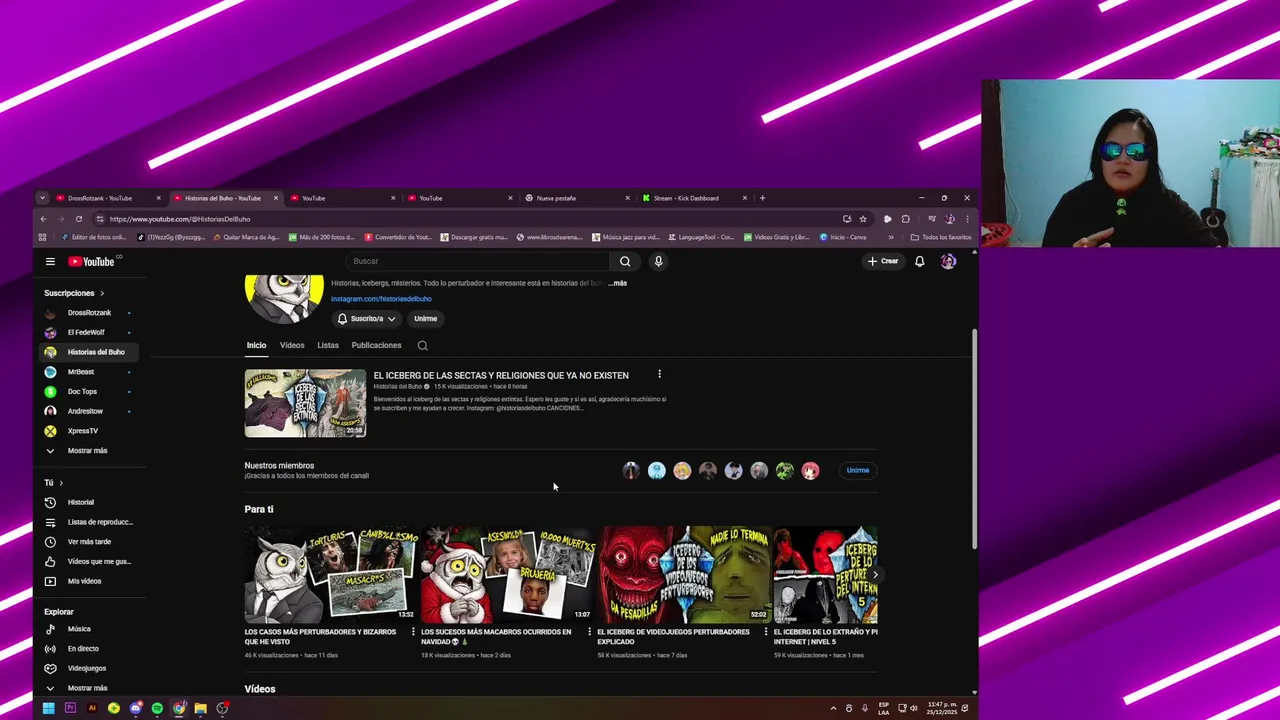Screen dimensions: 1280x720
Task: Open Premiere Pro from taskbar
Action: [x=70, y=708]
